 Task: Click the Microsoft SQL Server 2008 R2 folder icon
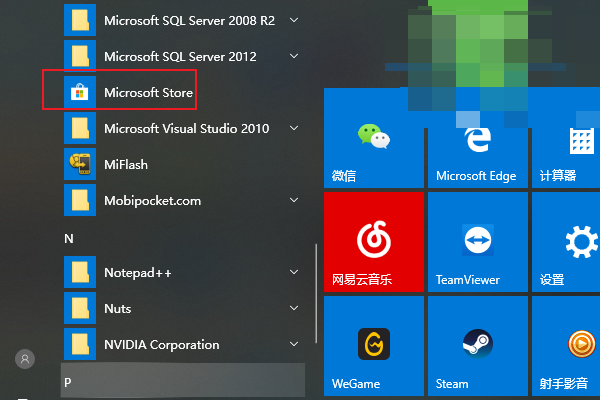point(80,20)
